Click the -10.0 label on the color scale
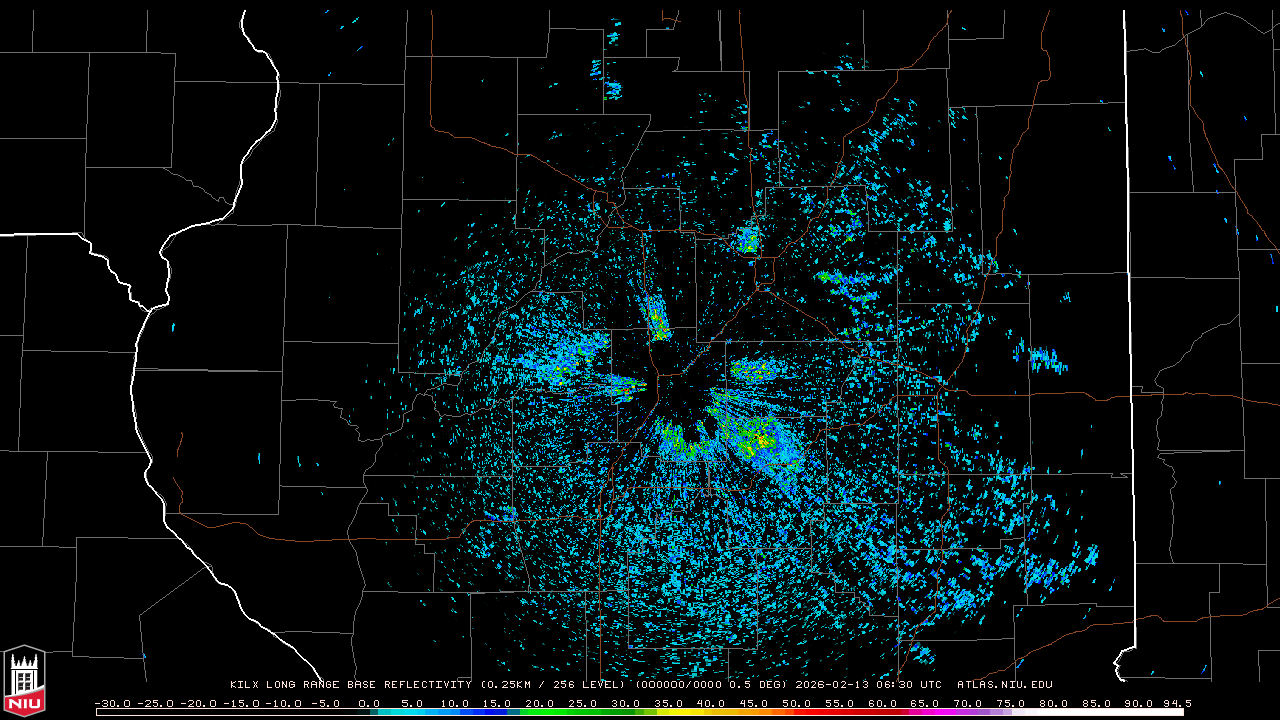The width and height of the screenshot is (1280, 720). (283, 703)
